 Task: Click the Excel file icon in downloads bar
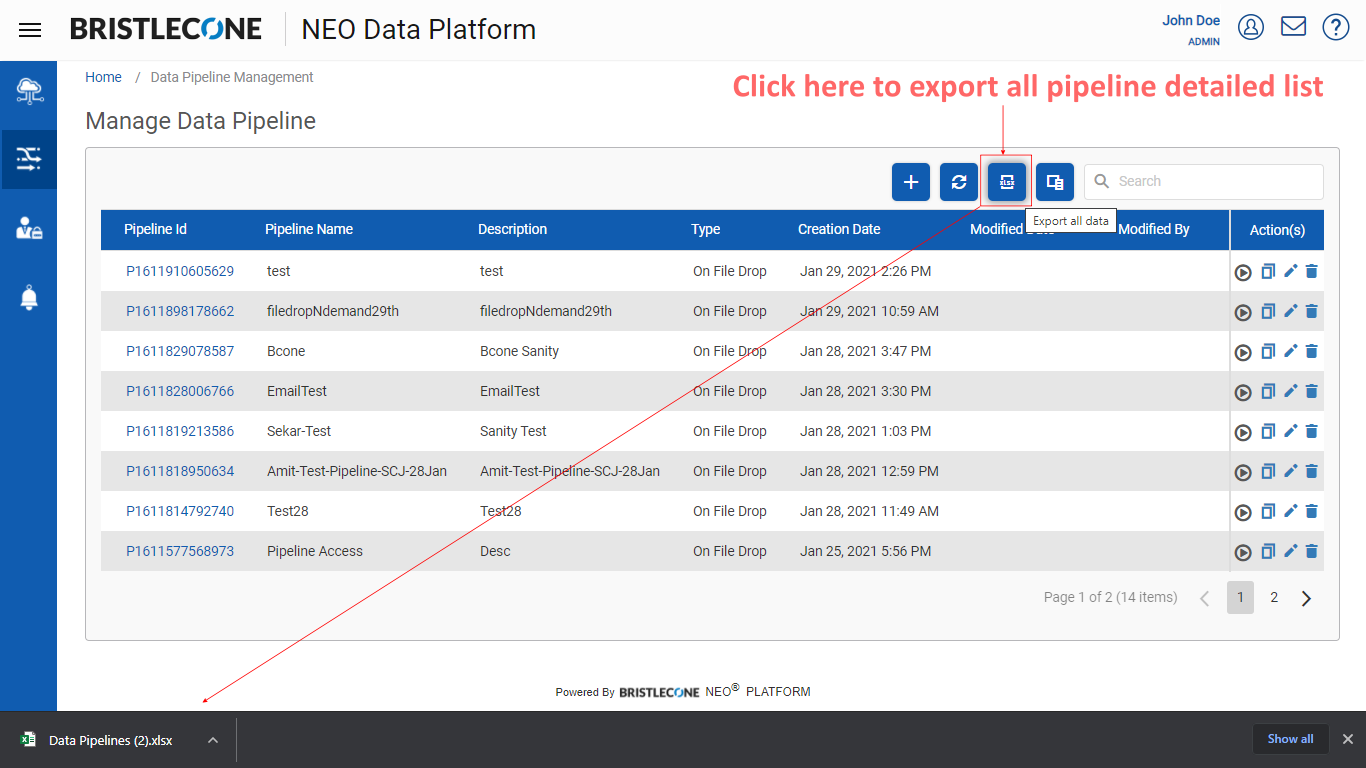[27, 740]
